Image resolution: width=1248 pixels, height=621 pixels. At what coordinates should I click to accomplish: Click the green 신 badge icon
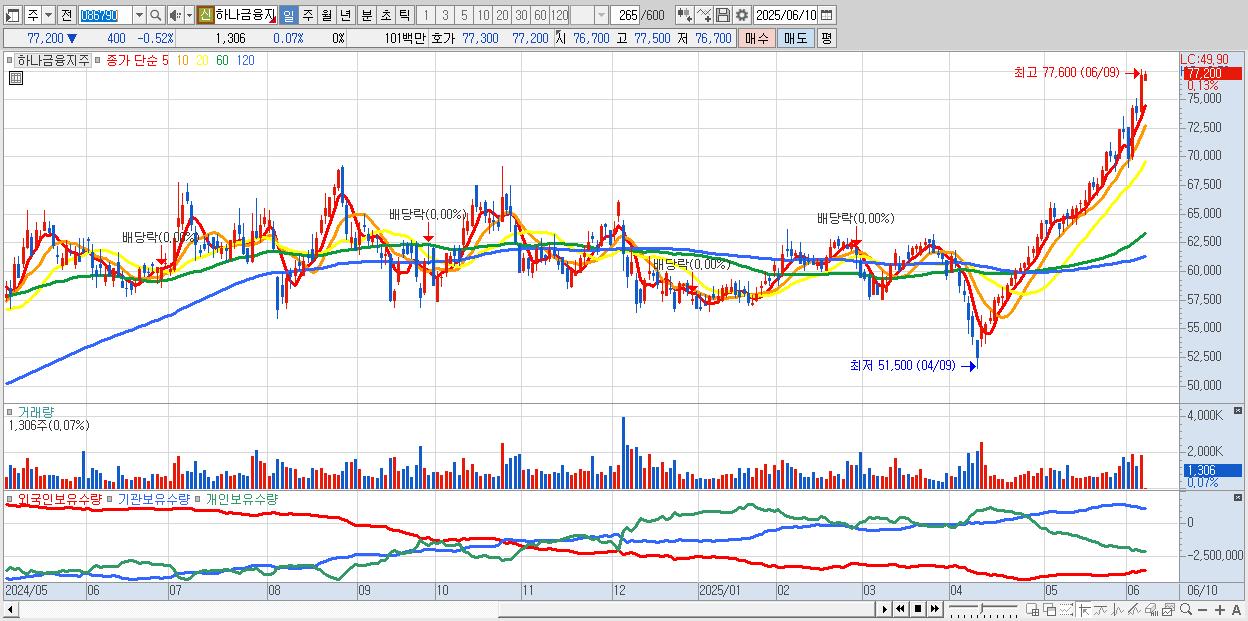204,15
